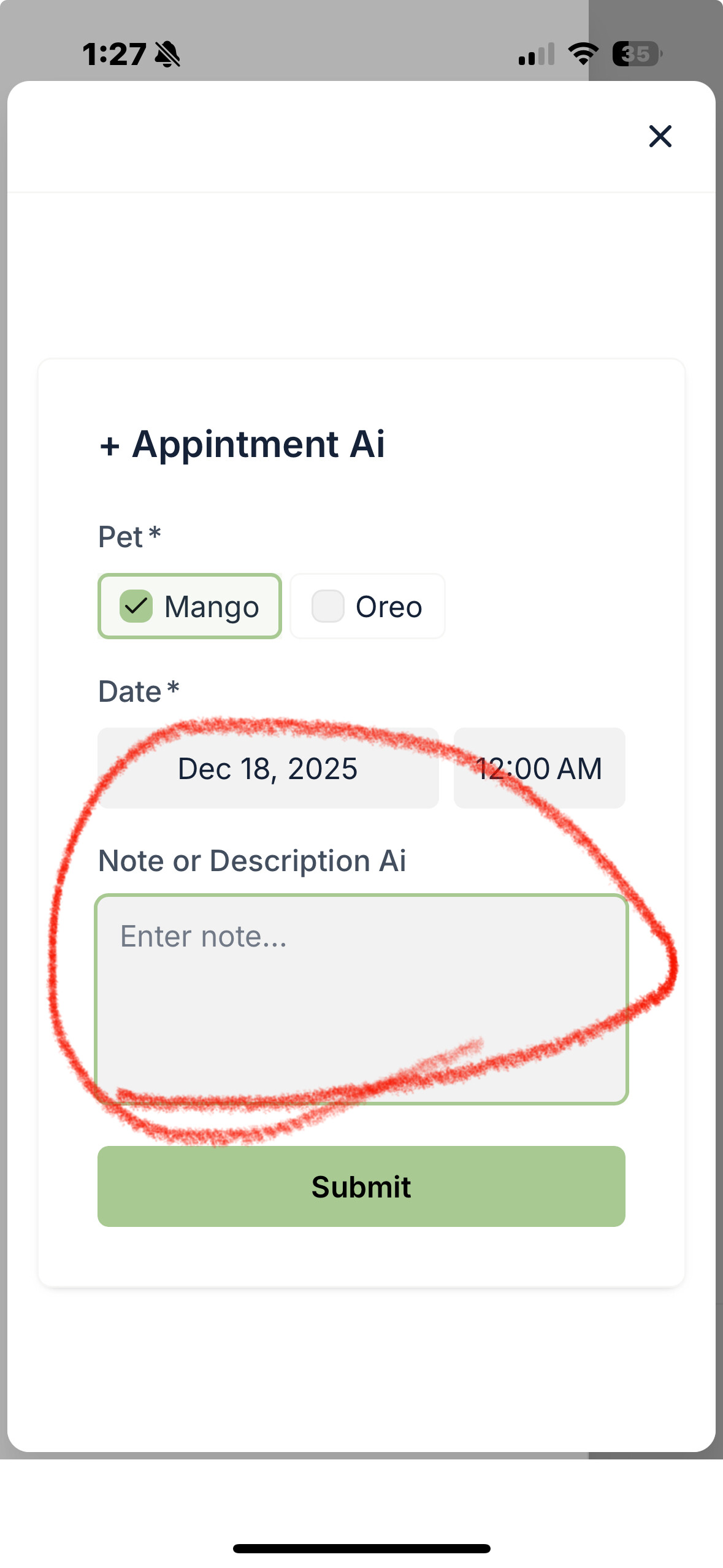The height and width of the screenshot is (1568, 723).
Task: Open the 12:00 AM time picker
Action: click(539, 768)
